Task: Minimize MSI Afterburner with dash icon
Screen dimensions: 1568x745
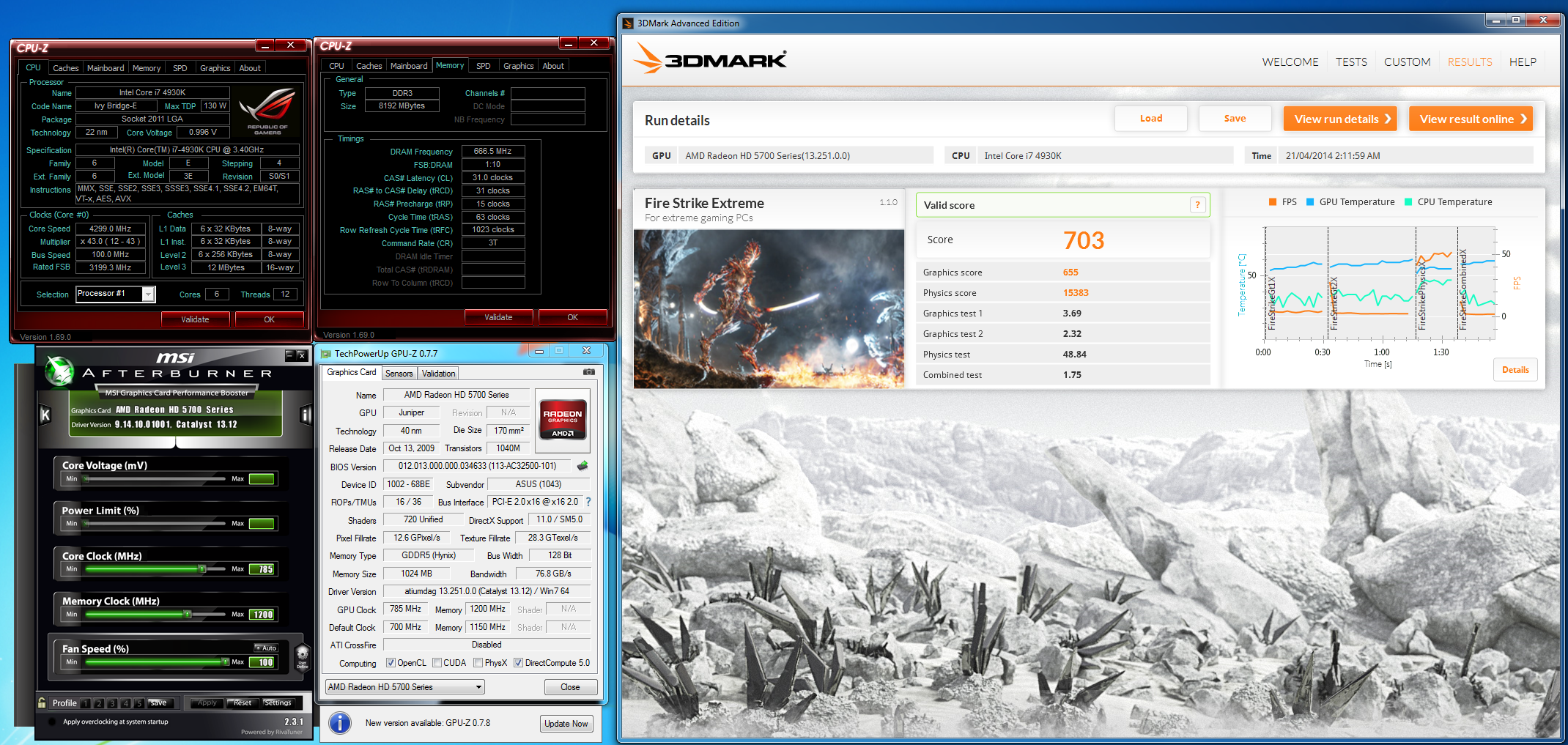Action: click(x=289, y=355)
